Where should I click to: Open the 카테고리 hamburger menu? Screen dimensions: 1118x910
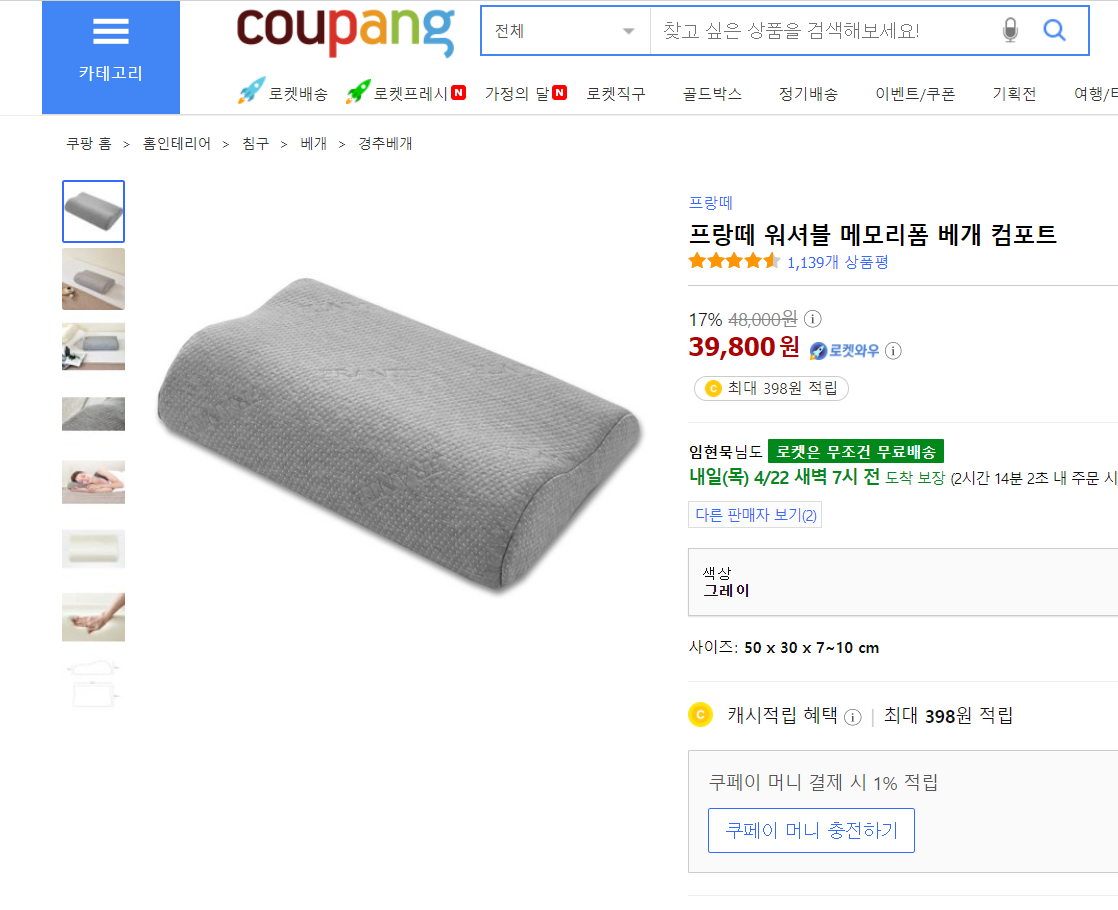[111, 56]
